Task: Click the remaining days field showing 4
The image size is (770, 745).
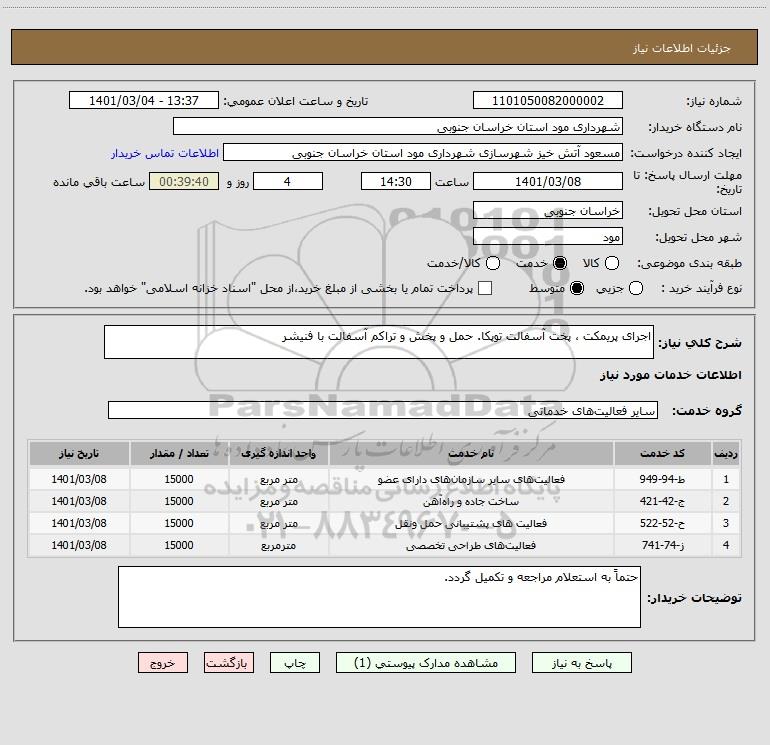Action: tap(288, 181)
